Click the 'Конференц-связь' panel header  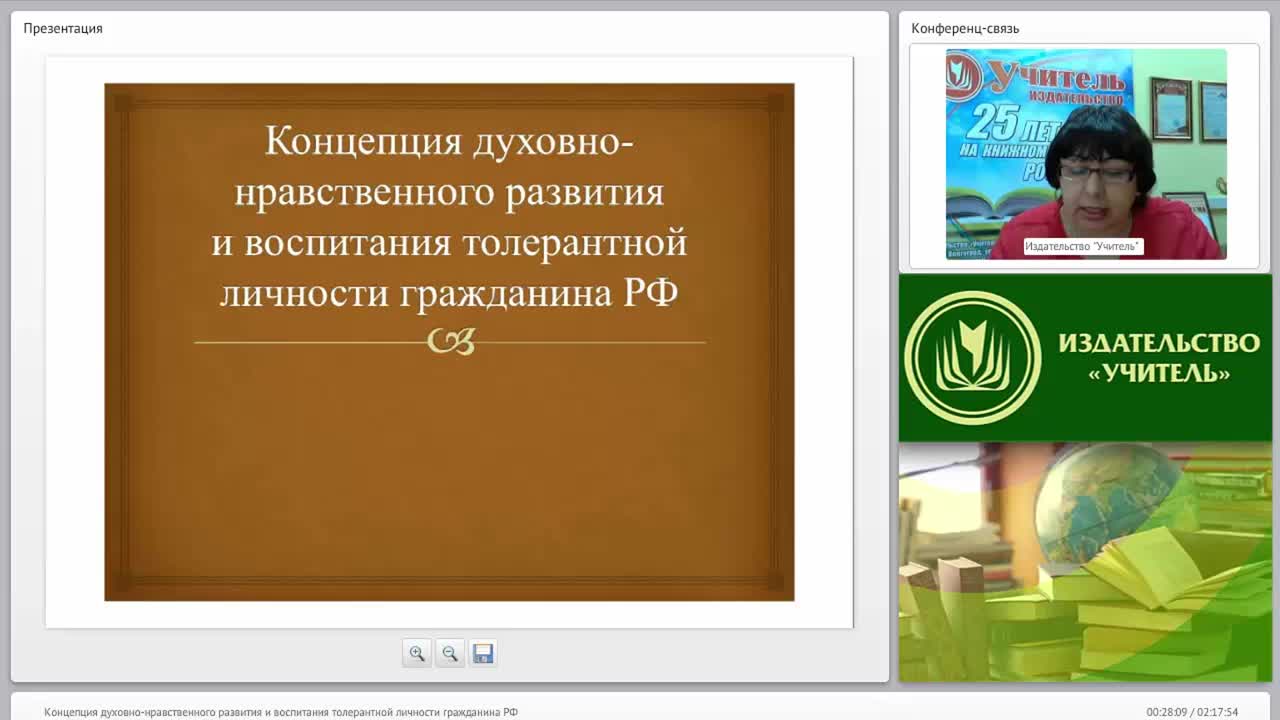pyautogui.click(x=965, y=28)
